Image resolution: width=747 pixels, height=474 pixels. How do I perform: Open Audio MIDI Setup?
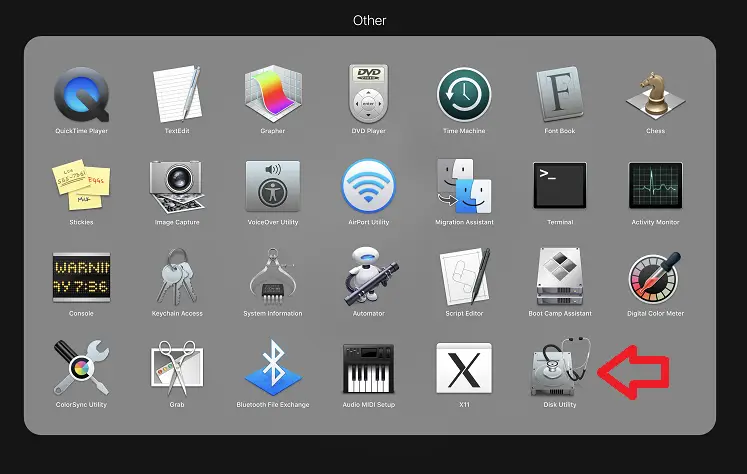point(368,368)
